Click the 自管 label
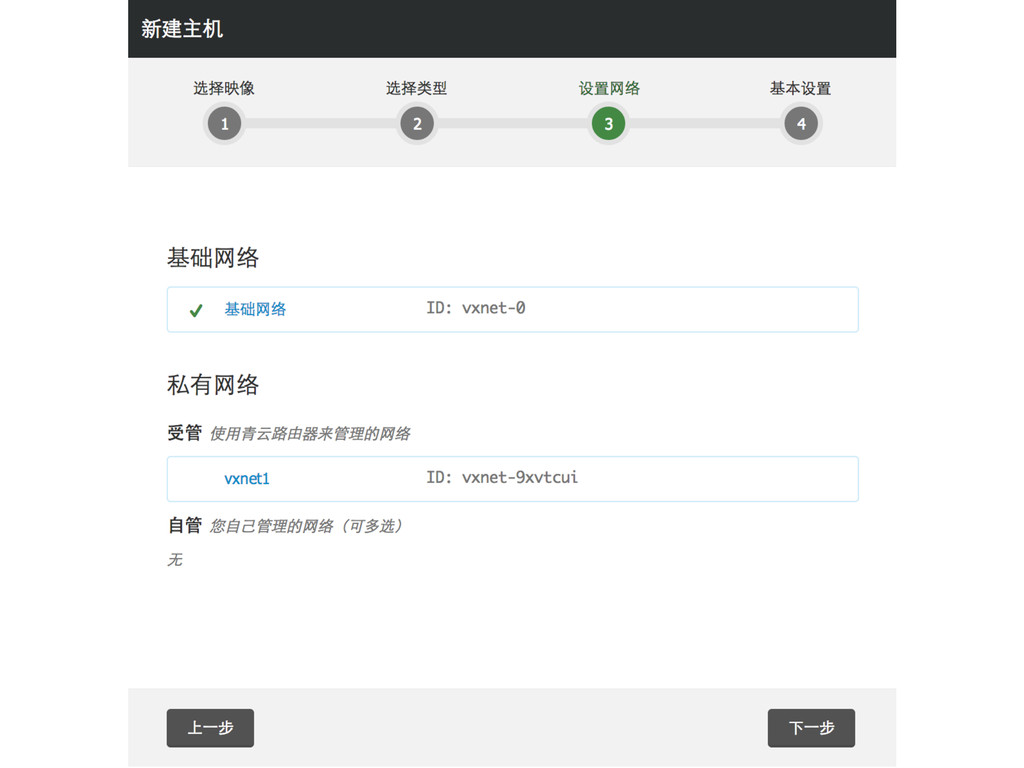Image resolution: width=1024 pixels, height=768 pixels. tap(185, 525)
